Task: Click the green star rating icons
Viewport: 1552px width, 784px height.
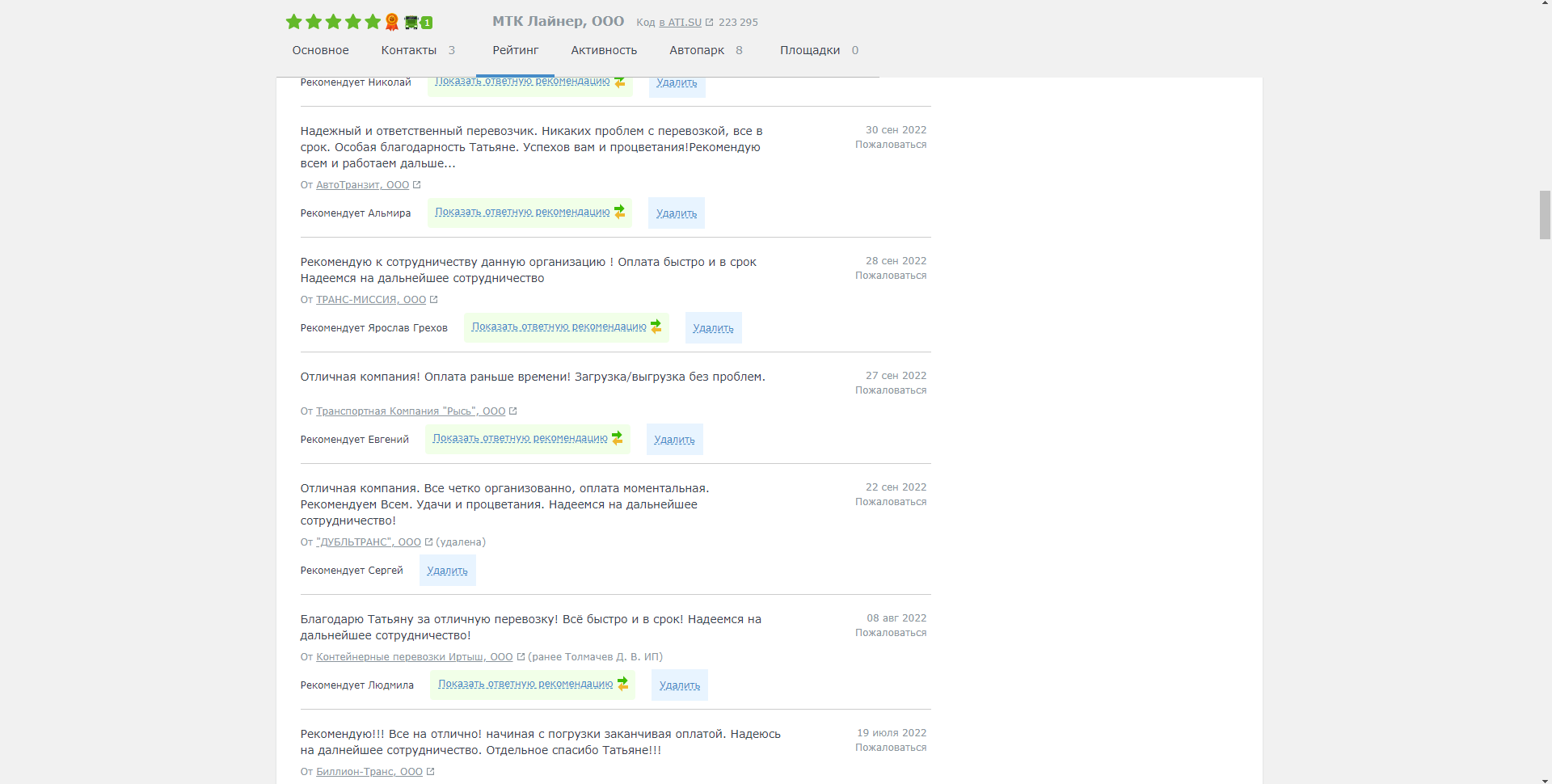Action: [x=333, y=22]
